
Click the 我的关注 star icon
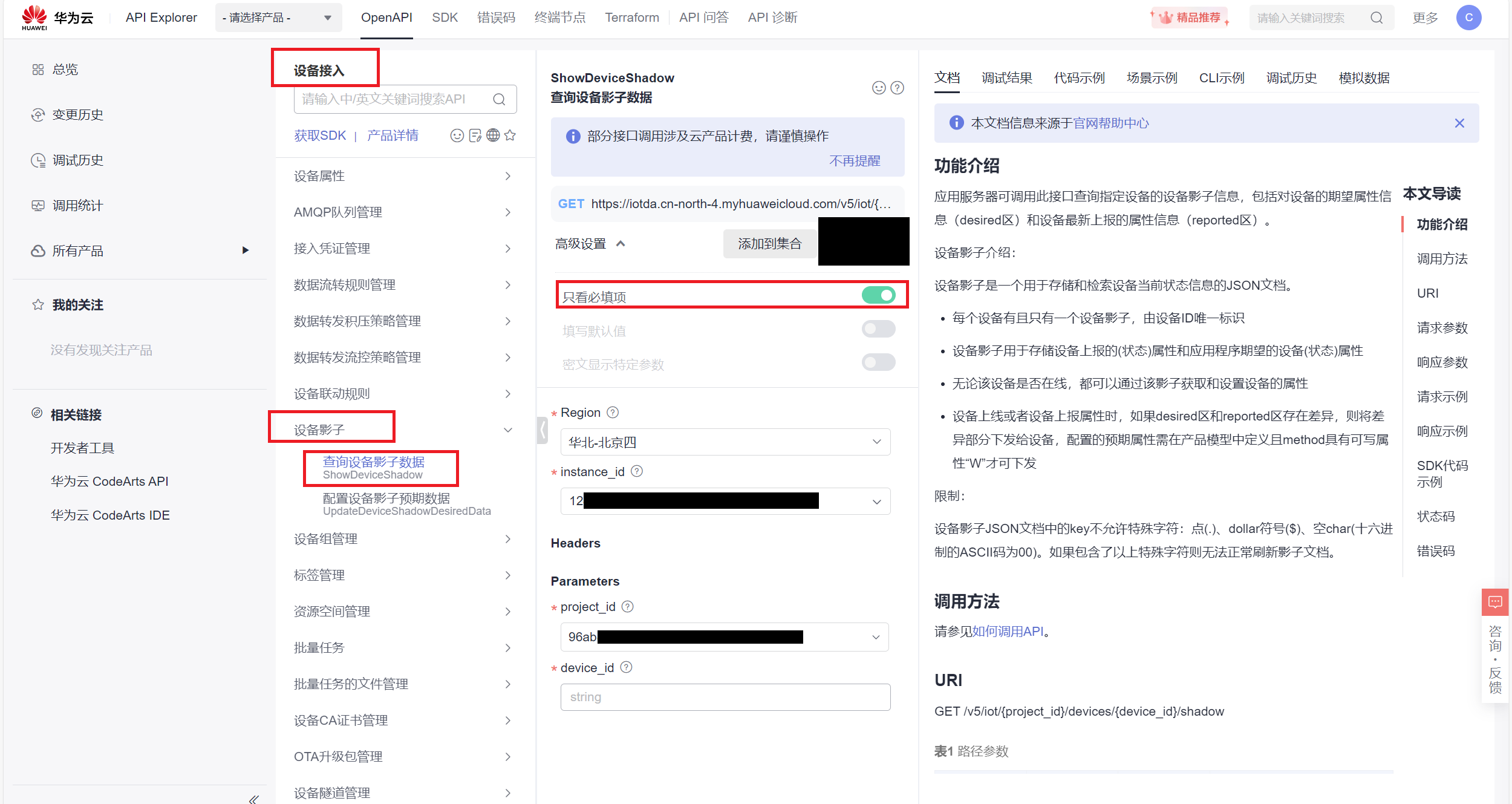(x=38, y=305)
